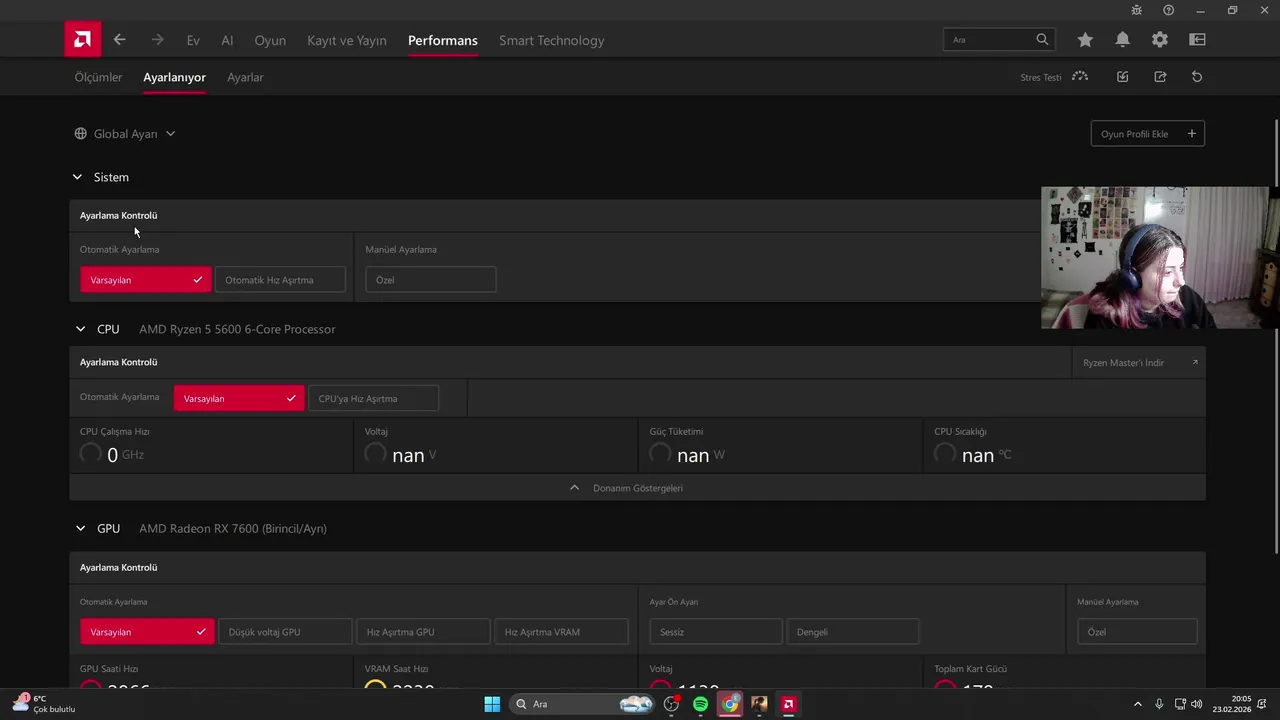Click the import profile icon

pos(1123,77)
